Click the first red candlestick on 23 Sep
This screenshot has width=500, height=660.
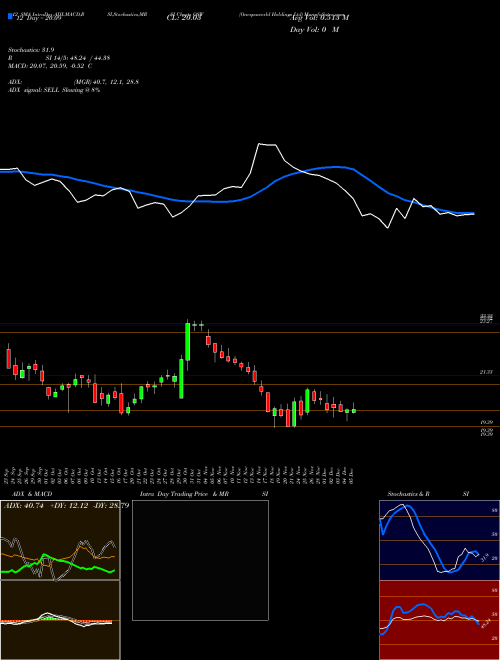8,359
